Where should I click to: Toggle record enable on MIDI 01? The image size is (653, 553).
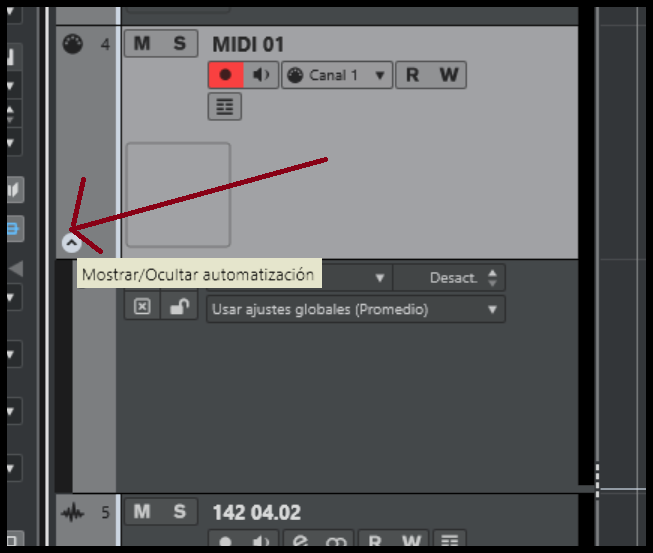click(226, 75)
